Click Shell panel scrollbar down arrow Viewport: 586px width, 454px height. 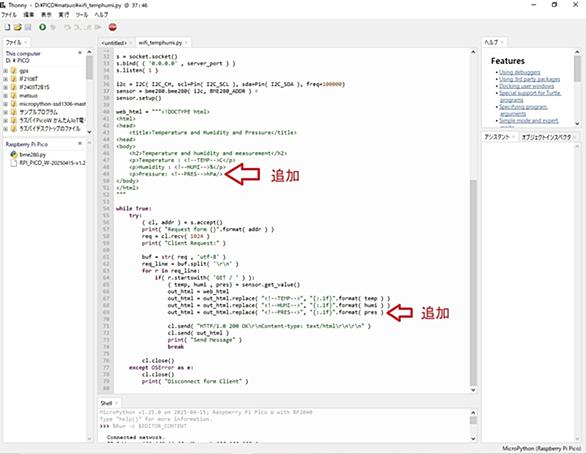[473, 438]
